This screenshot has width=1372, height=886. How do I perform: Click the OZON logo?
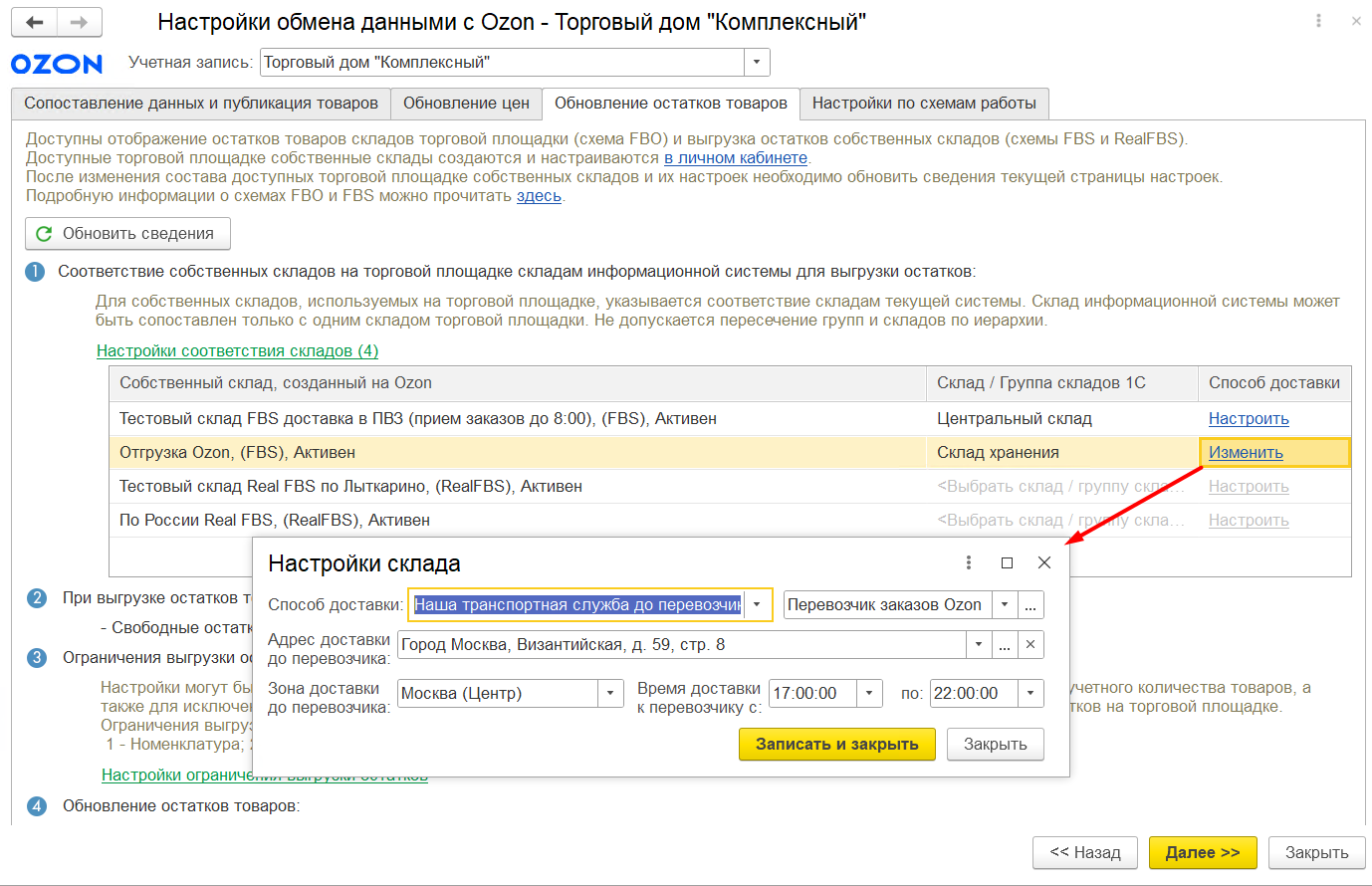point(57,64)
